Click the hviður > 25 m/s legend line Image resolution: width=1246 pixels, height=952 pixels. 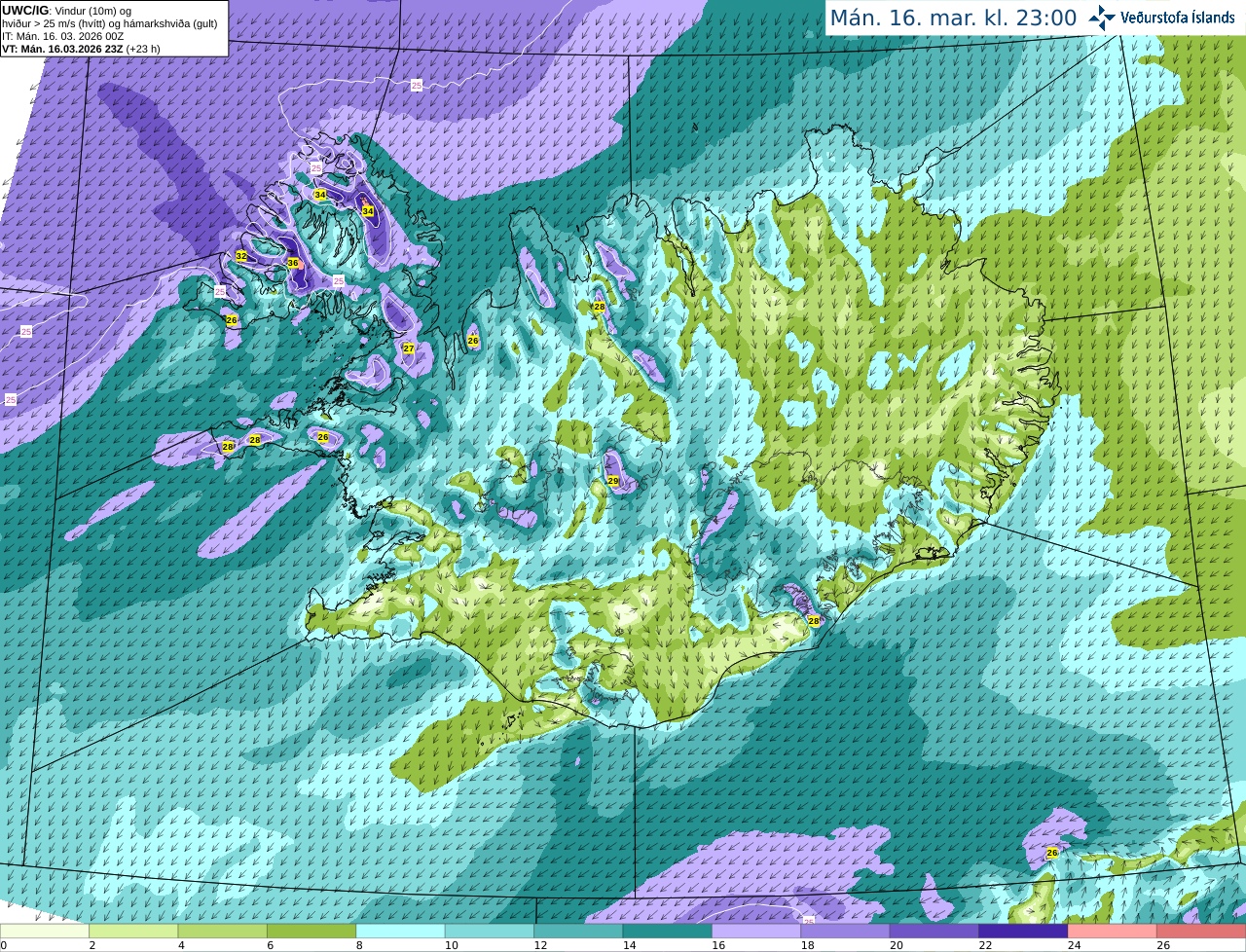(x=109, y=23)
